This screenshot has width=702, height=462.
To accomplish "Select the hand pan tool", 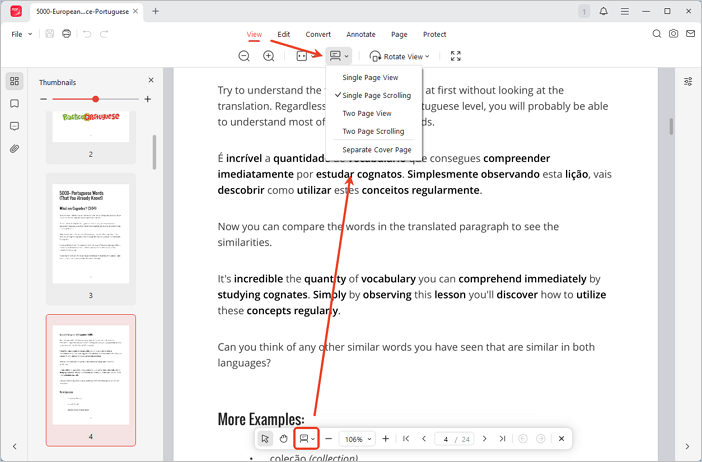I will coord(283,439).
